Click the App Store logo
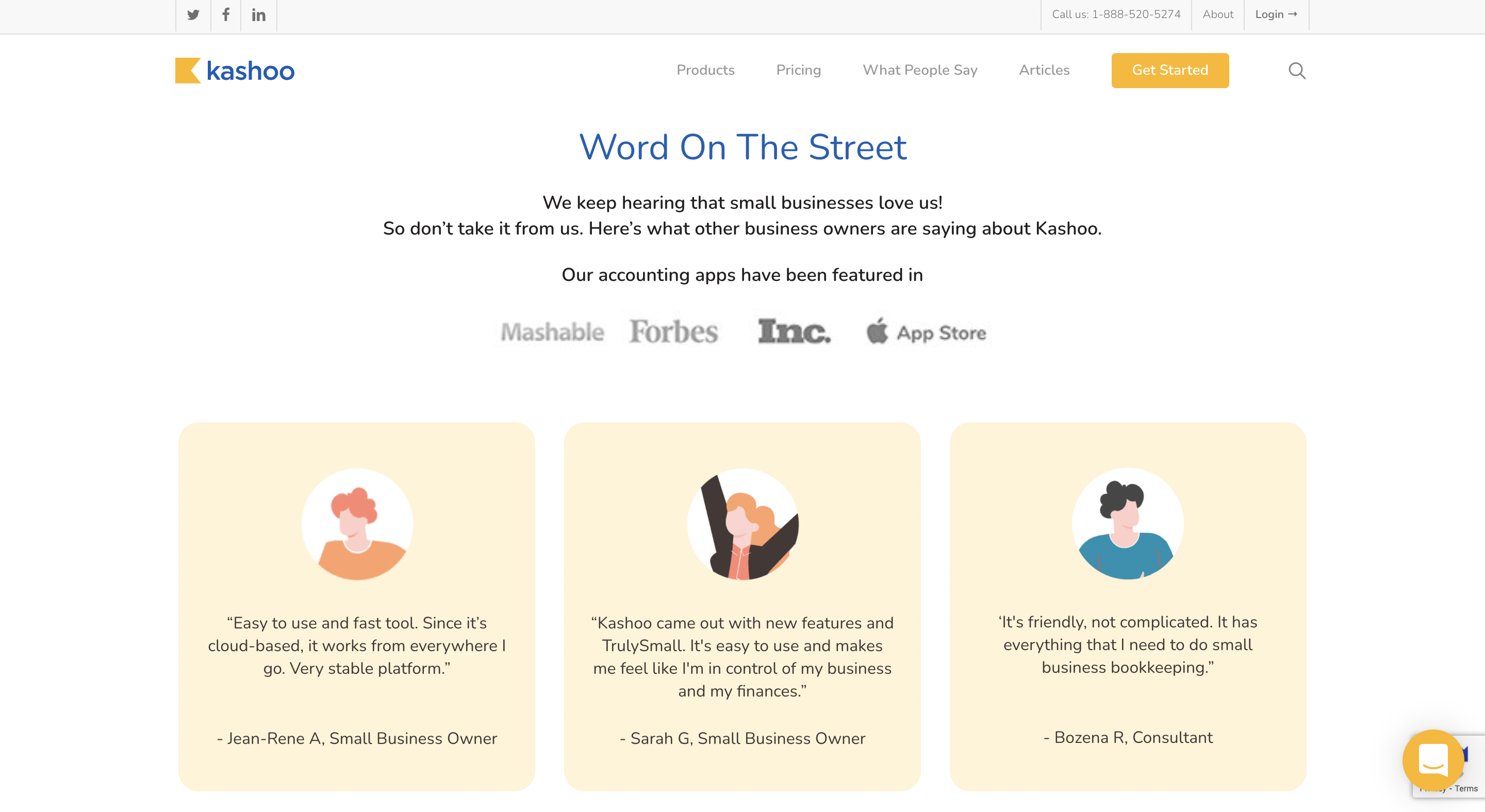 [927, 332]
